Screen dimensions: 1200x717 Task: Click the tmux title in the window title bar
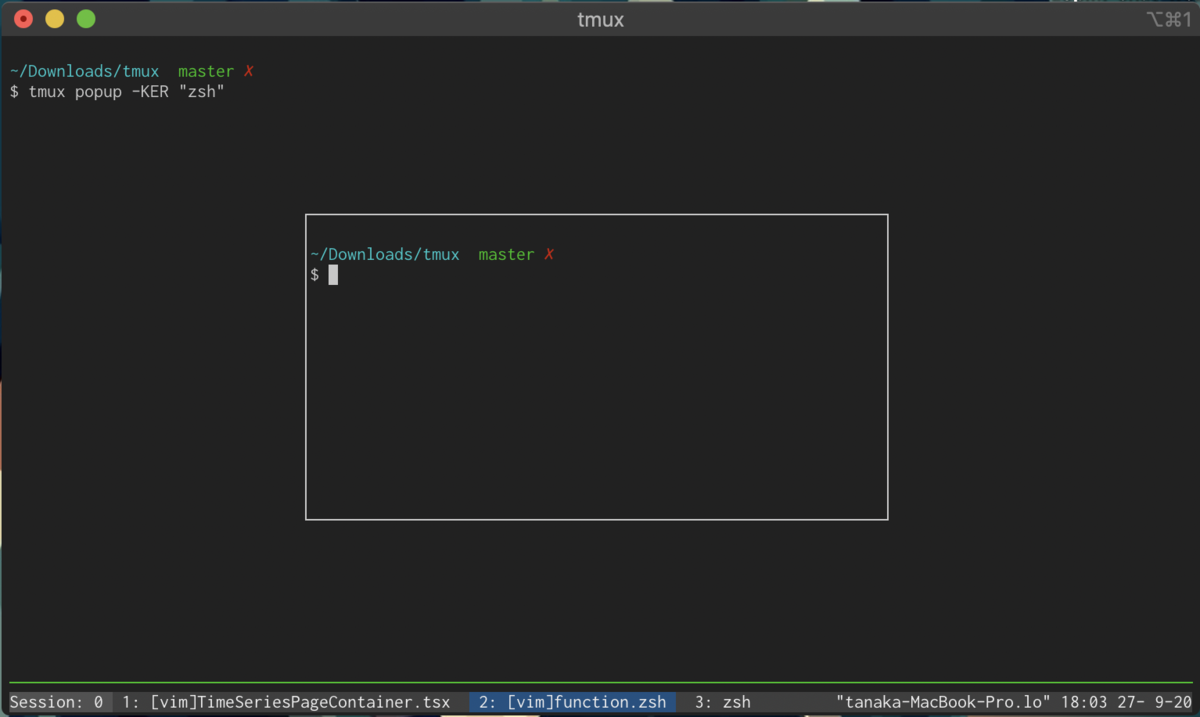tap(600, 18)
